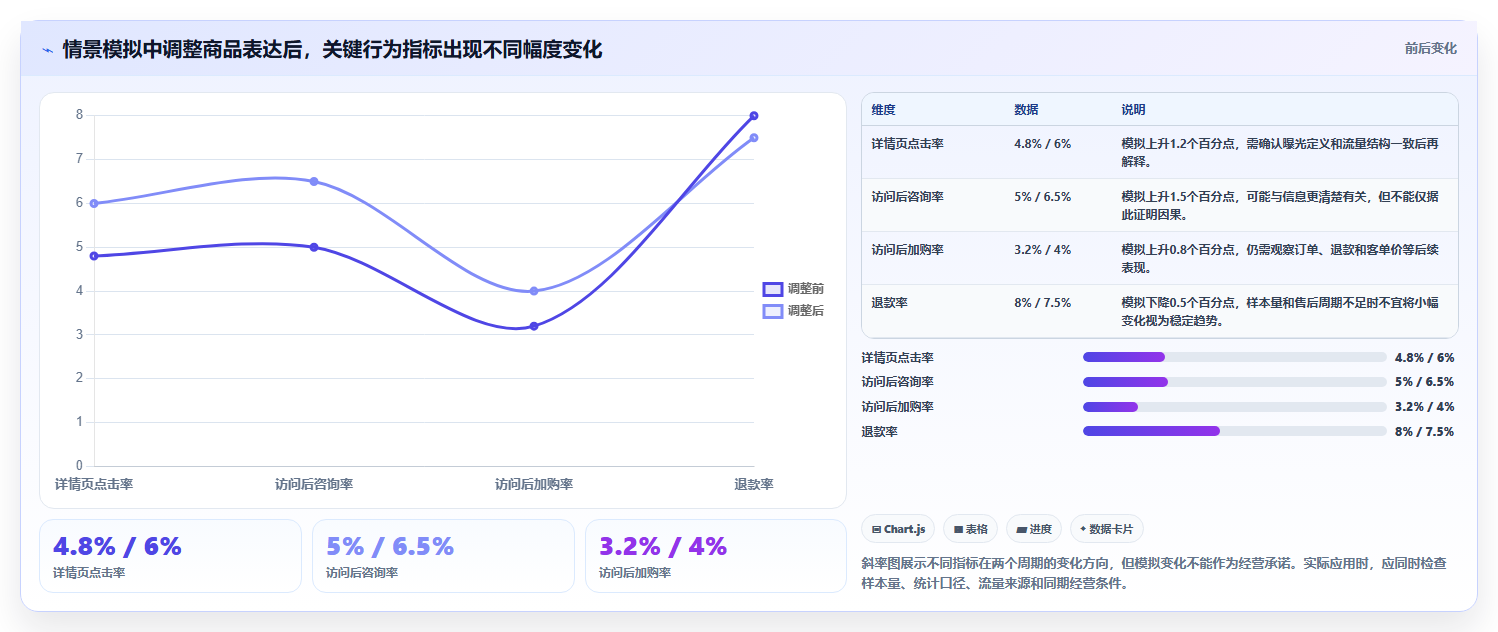Click the 访问后咨询率 progress bar
This screenshot has width=1498, height=632.
click(x=1234, y=382)
